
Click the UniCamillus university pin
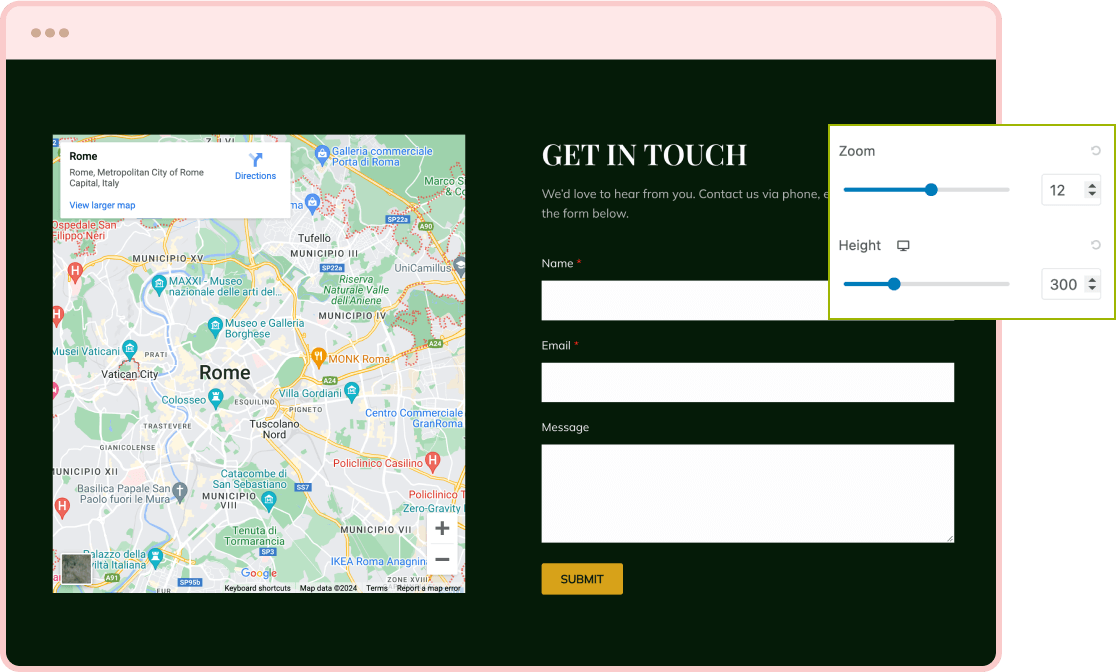pyautogui.click(x=460, y=267)
